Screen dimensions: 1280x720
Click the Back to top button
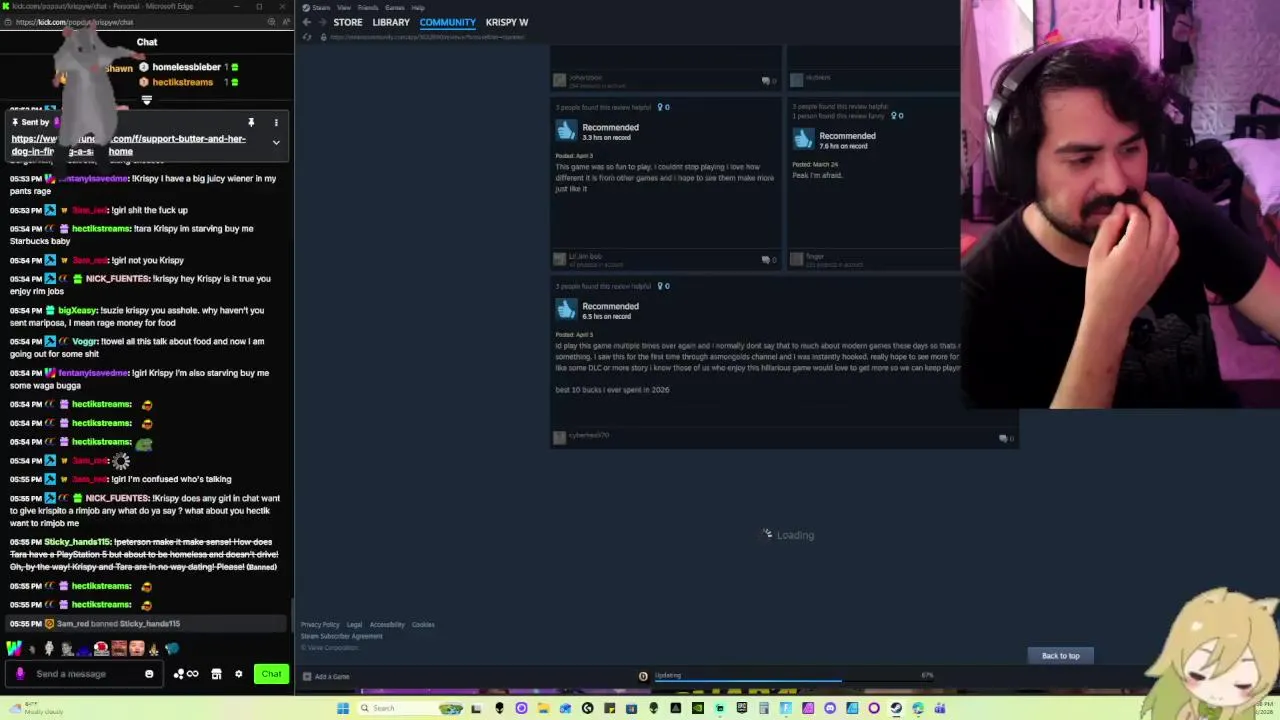[1060, 656]
